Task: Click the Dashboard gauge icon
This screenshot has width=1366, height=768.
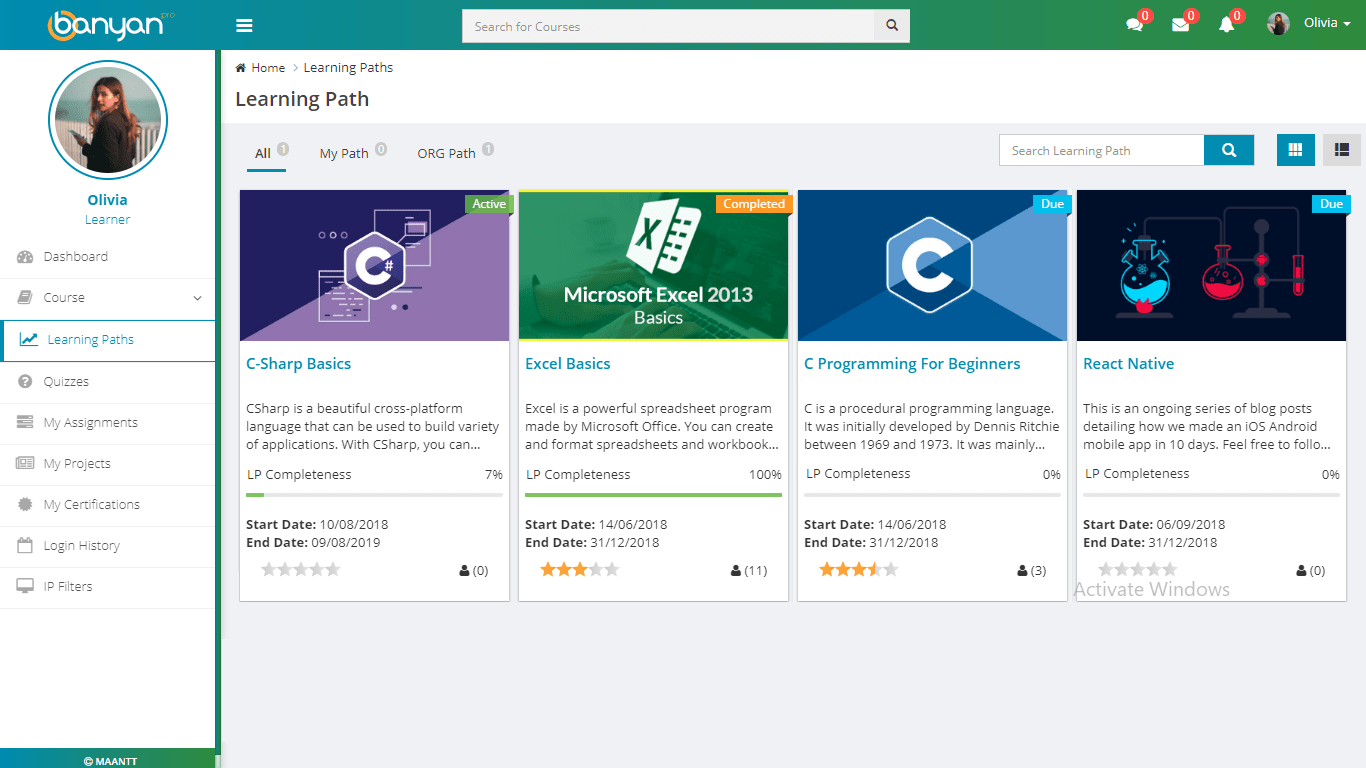Action: coord(25,257)
